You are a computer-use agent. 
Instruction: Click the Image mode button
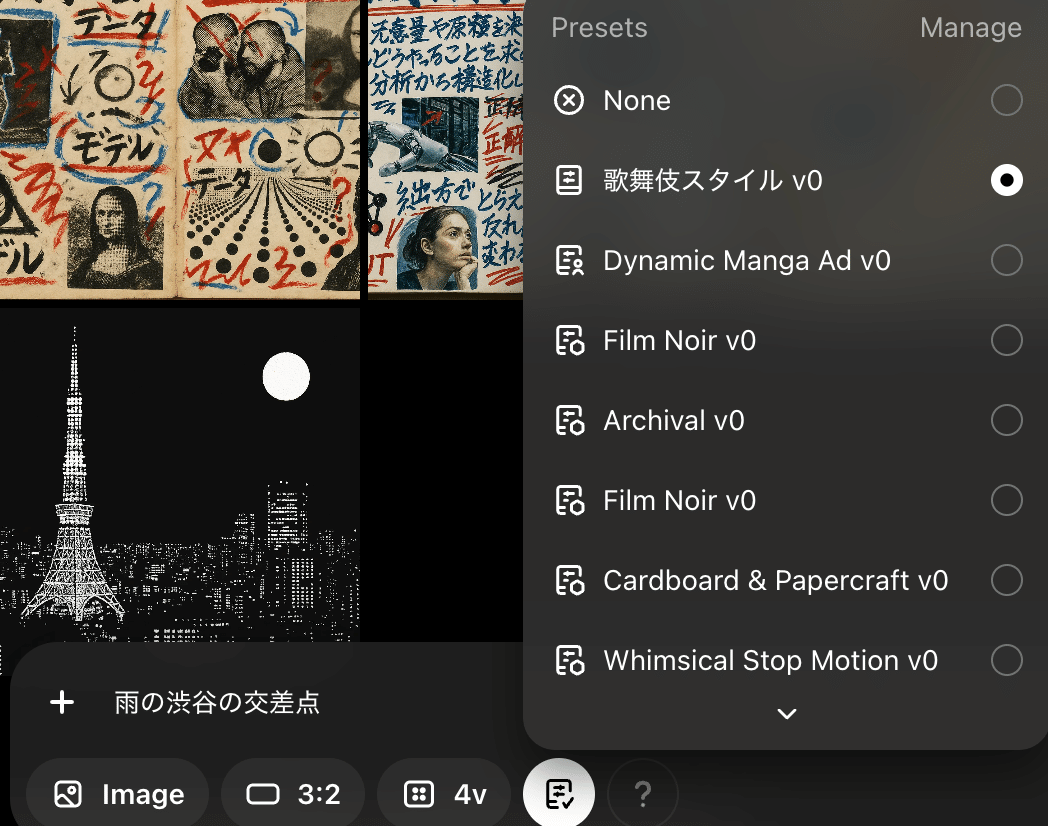pyautogui.click(x=118, y=795)
